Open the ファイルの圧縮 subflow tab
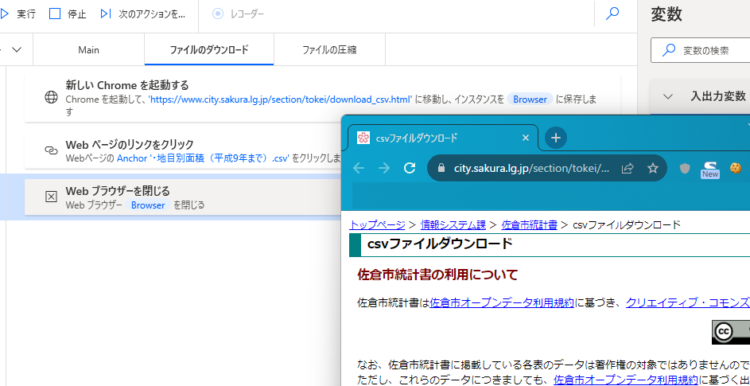Viewport: 750px width, 386px height. point(329,50)
